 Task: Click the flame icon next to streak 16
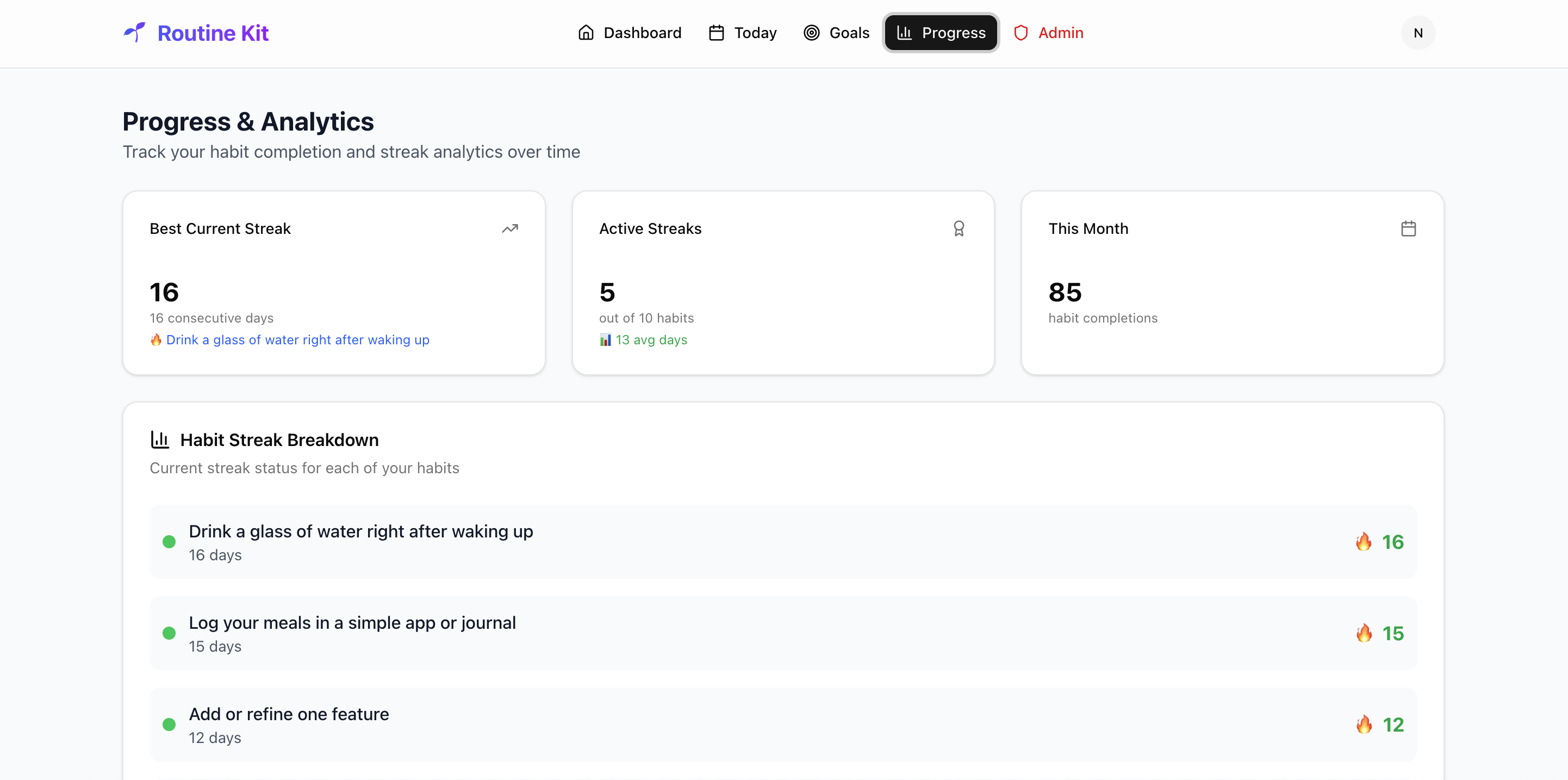[x=1364, y=541]
